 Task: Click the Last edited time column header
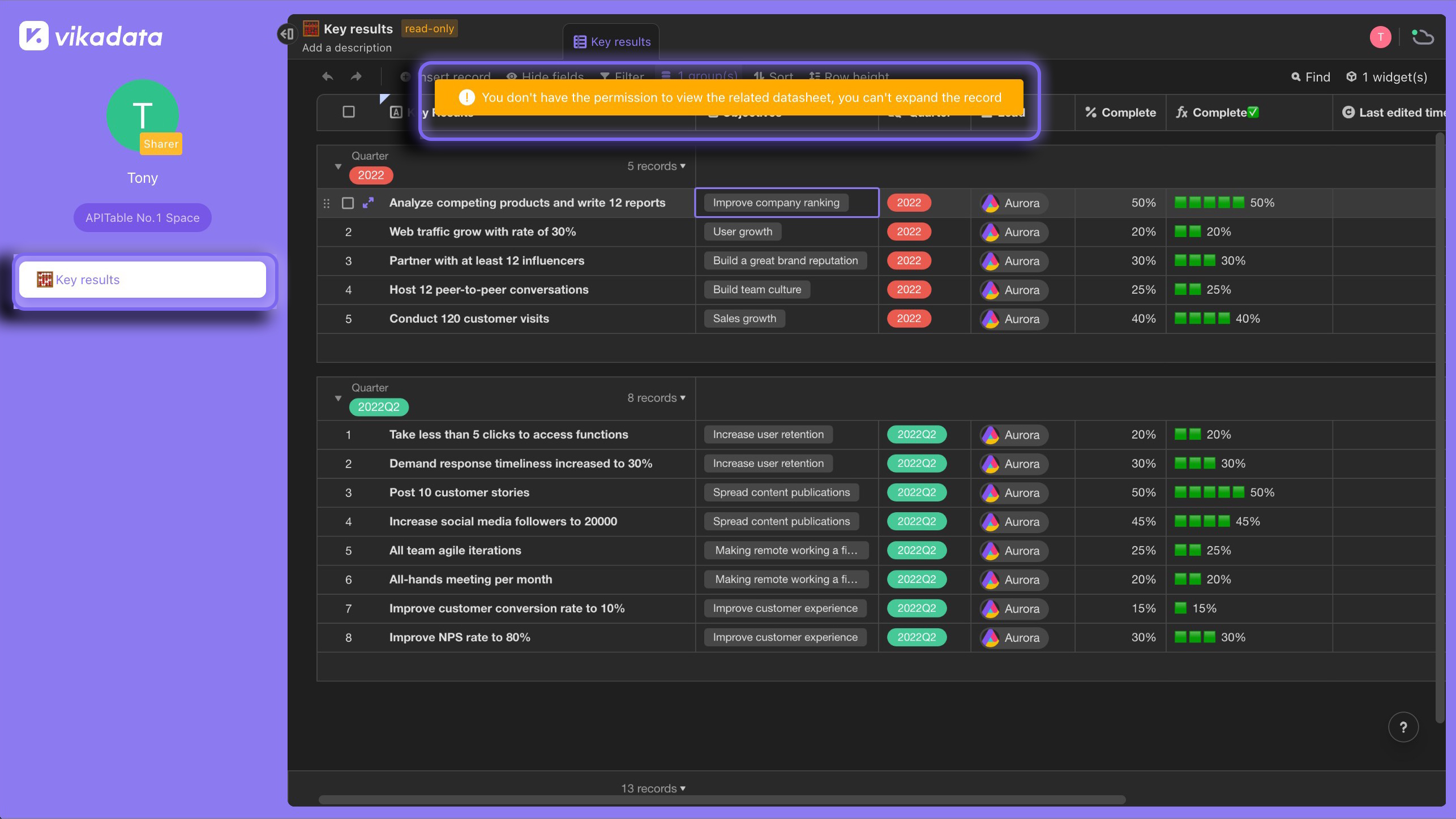tap(1389, 113)
